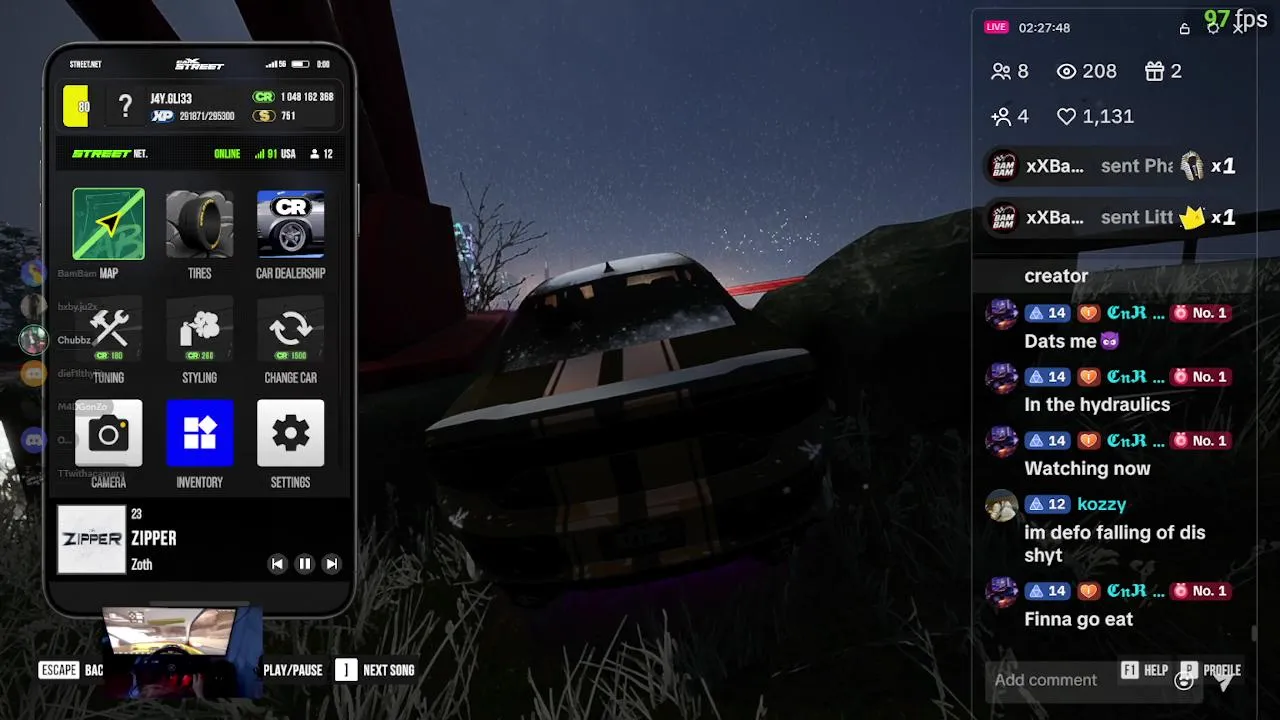Click the 'Finna go eat' chat message
Screen dimensions: 1280x720
tap(1078, 619)
